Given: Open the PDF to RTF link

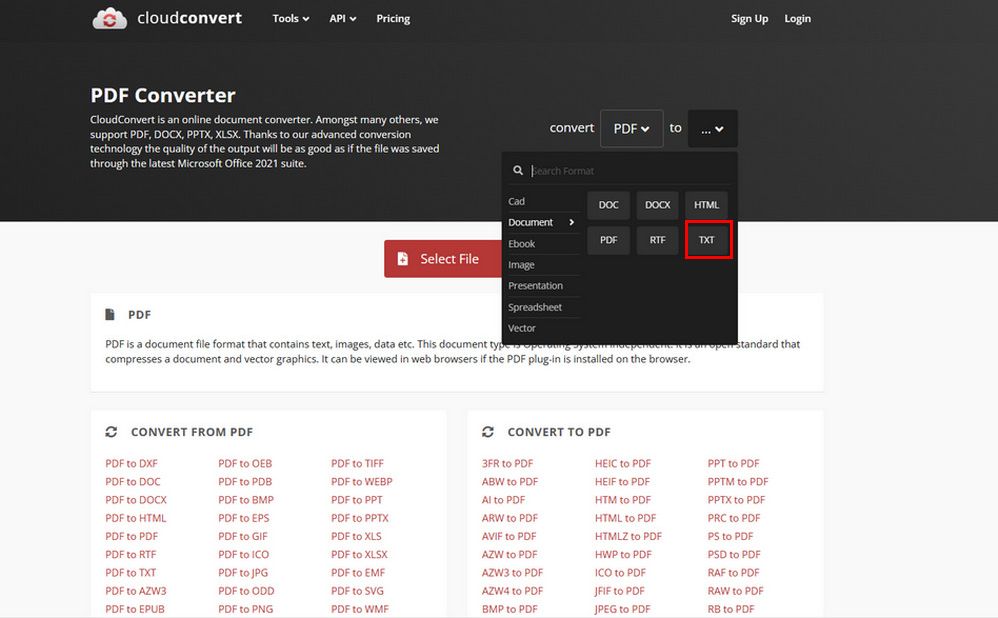Looking at the screenshot, I should [x=130, y=554].
